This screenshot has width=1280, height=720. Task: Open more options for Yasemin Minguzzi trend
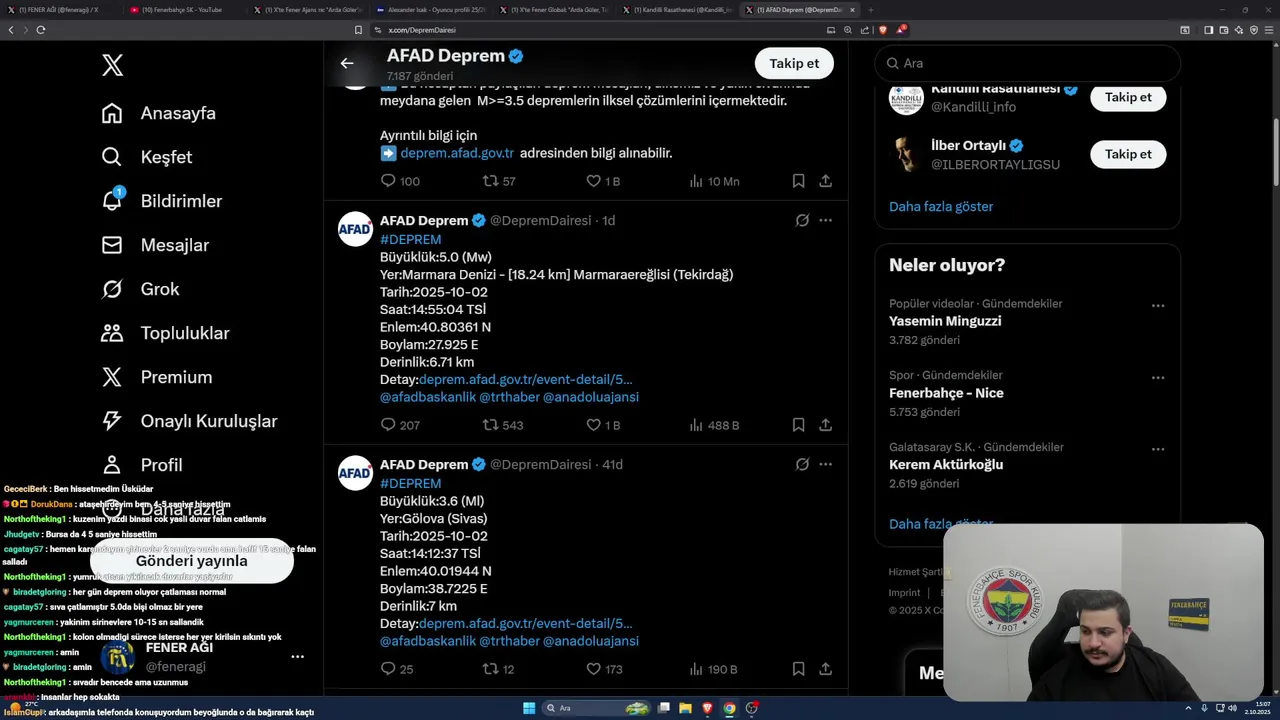[1157, 306]
